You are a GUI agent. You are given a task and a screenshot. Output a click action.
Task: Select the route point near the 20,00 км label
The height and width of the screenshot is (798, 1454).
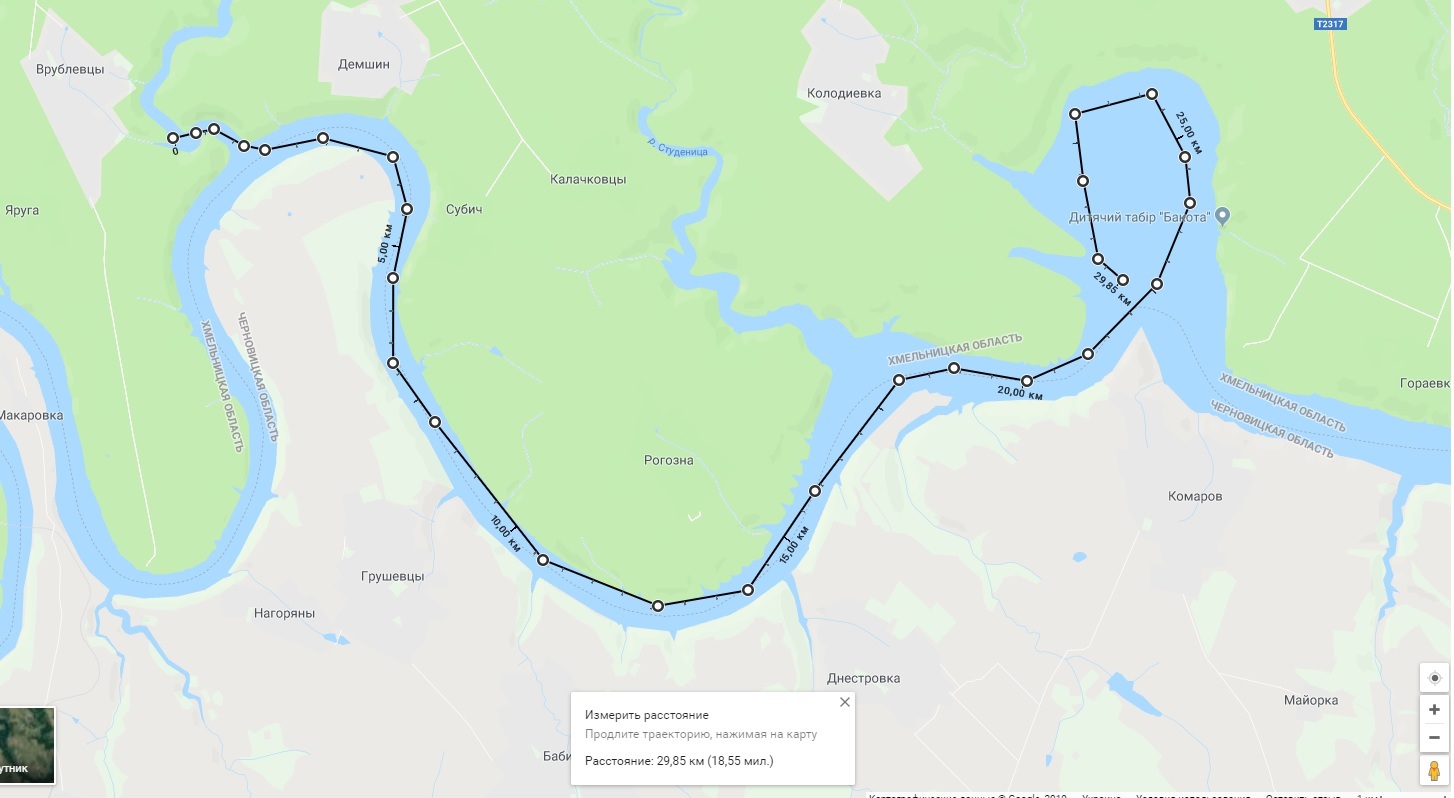[x=1027, y=381]
